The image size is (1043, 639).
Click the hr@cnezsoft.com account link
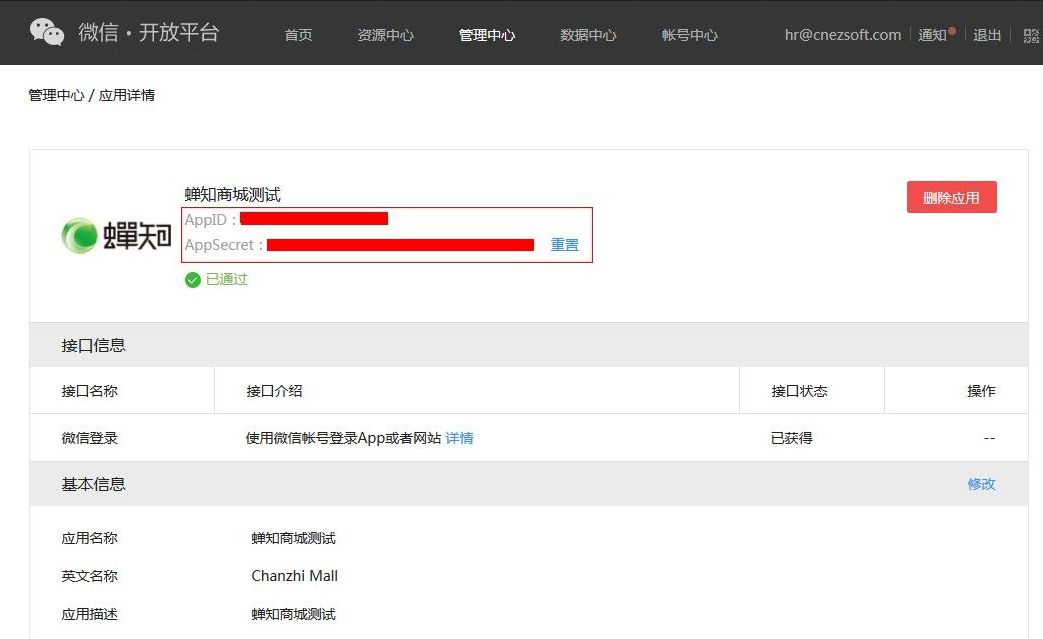843,35
